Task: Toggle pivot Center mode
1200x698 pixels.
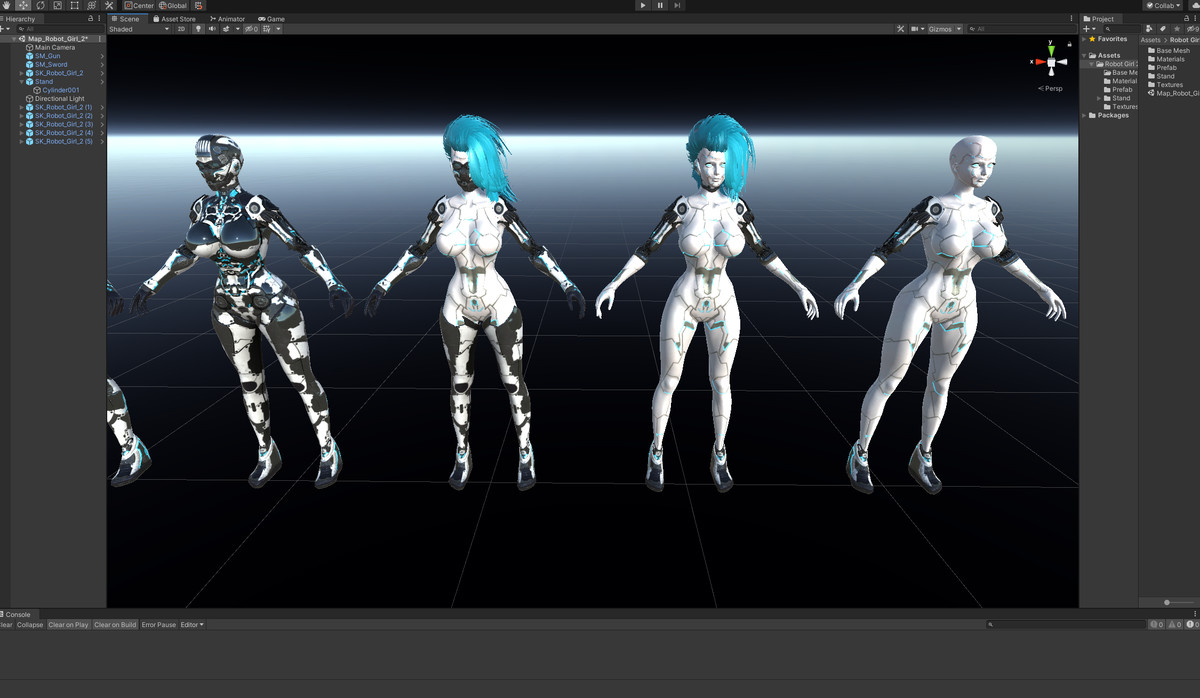Action: point(139,5)
